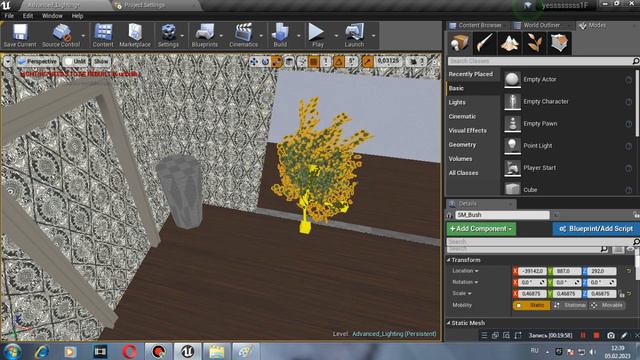Open the Edit menu

click(28, 16)
